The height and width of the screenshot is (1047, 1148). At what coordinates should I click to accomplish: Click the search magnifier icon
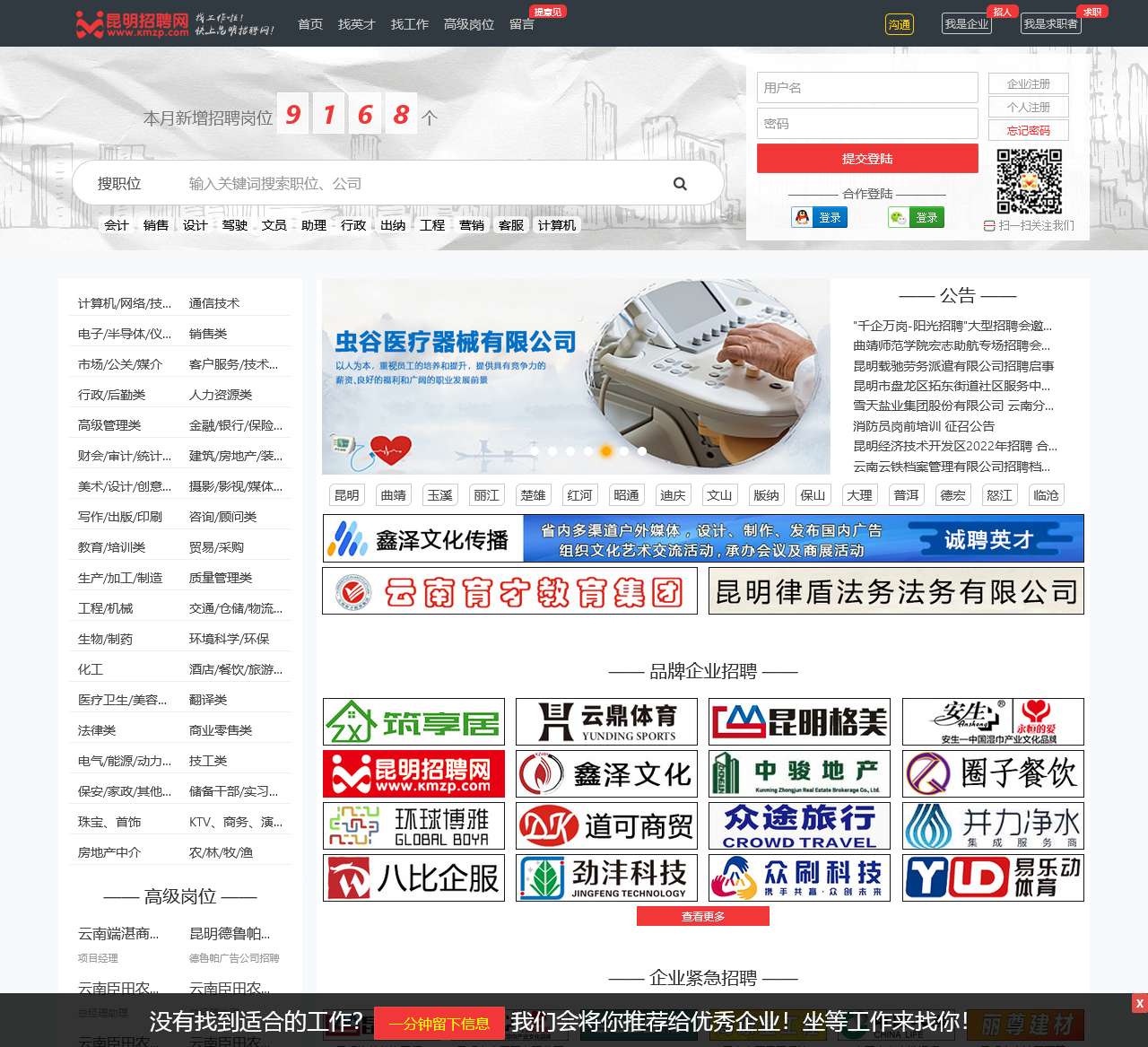click(x=680, y=183)
